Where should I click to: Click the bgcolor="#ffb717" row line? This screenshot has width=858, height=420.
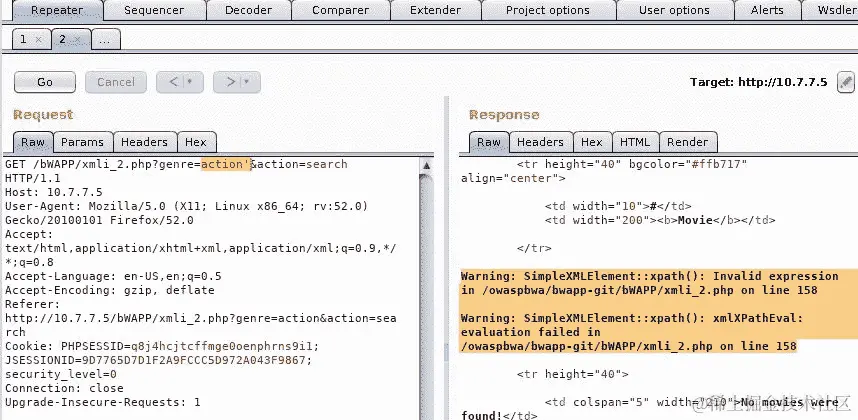(604, 171)
